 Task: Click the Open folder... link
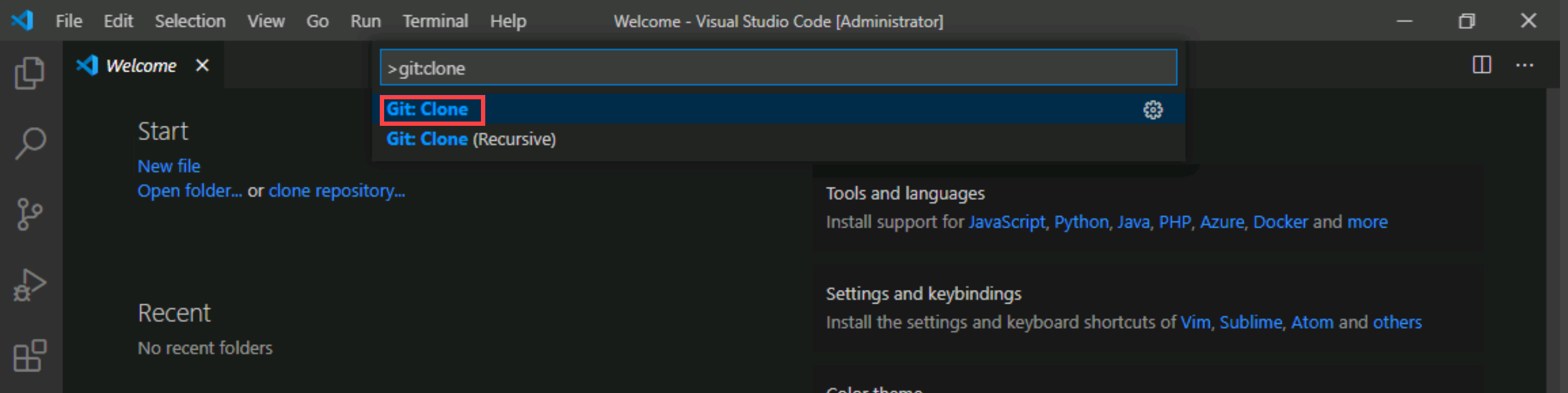point(189,191)
